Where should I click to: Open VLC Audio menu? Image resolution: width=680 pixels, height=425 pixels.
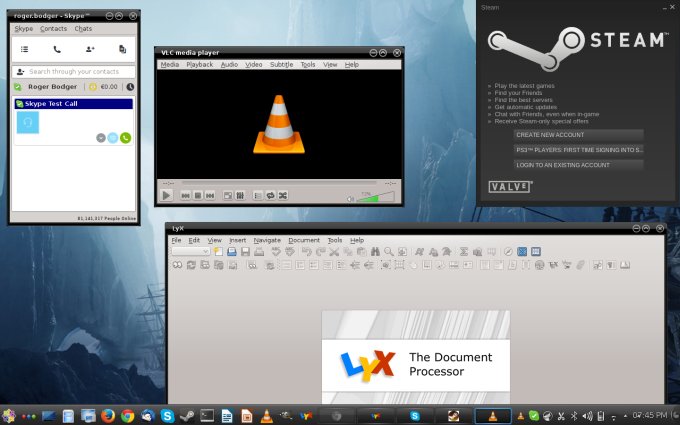229,65
